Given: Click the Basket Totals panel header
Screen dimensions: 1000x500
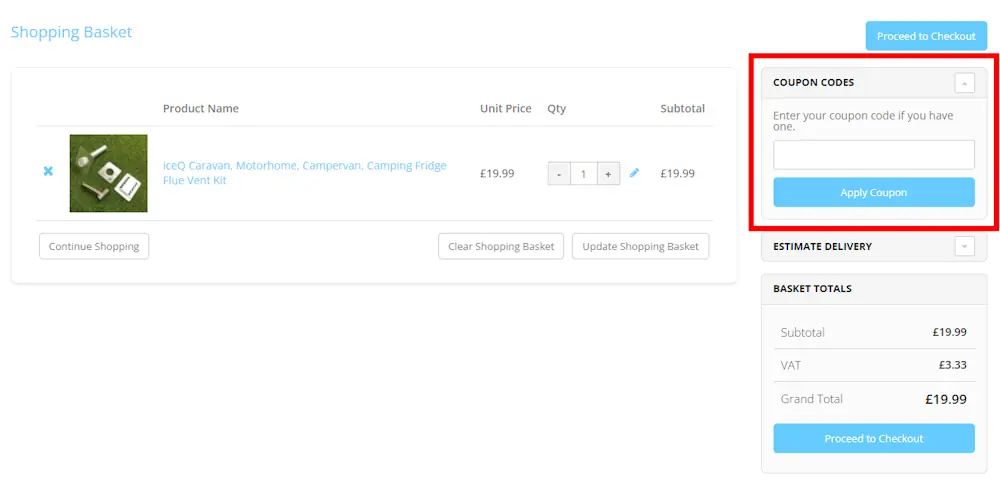Looking at the screenshot, I should click(x=812, y=289).
